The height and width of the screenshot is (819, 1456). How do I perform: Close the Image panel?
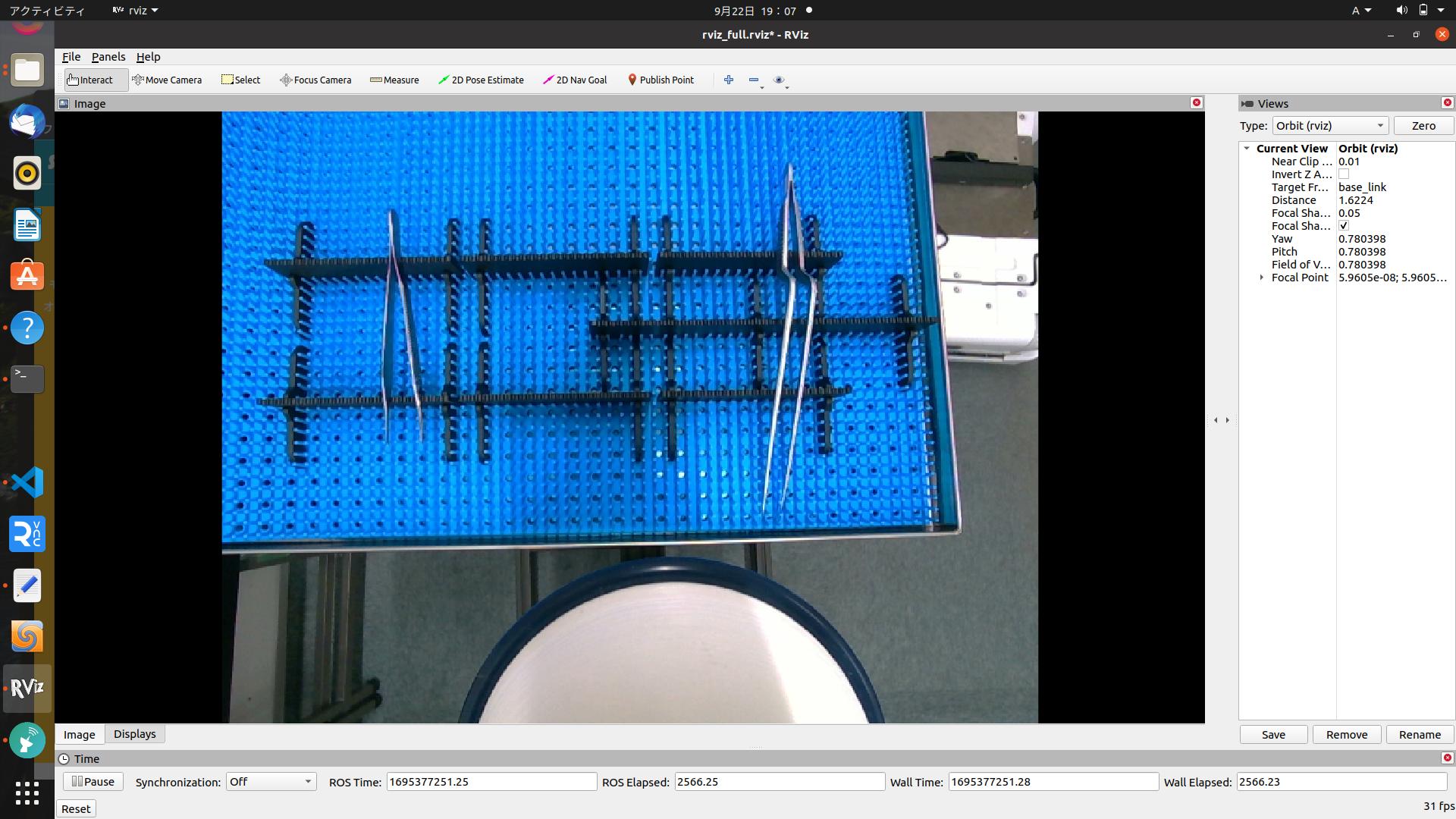tap(1197, 102)
